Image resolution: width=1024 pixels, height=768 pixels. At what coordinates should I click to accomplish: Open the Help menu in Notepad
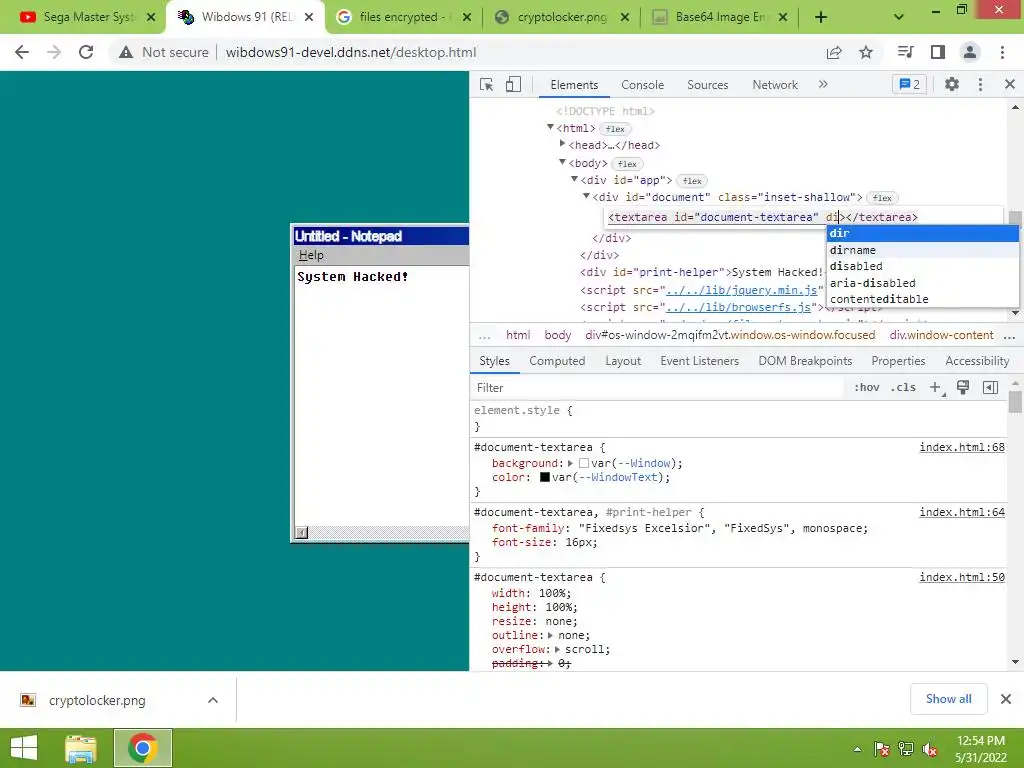tap(311, 255)
